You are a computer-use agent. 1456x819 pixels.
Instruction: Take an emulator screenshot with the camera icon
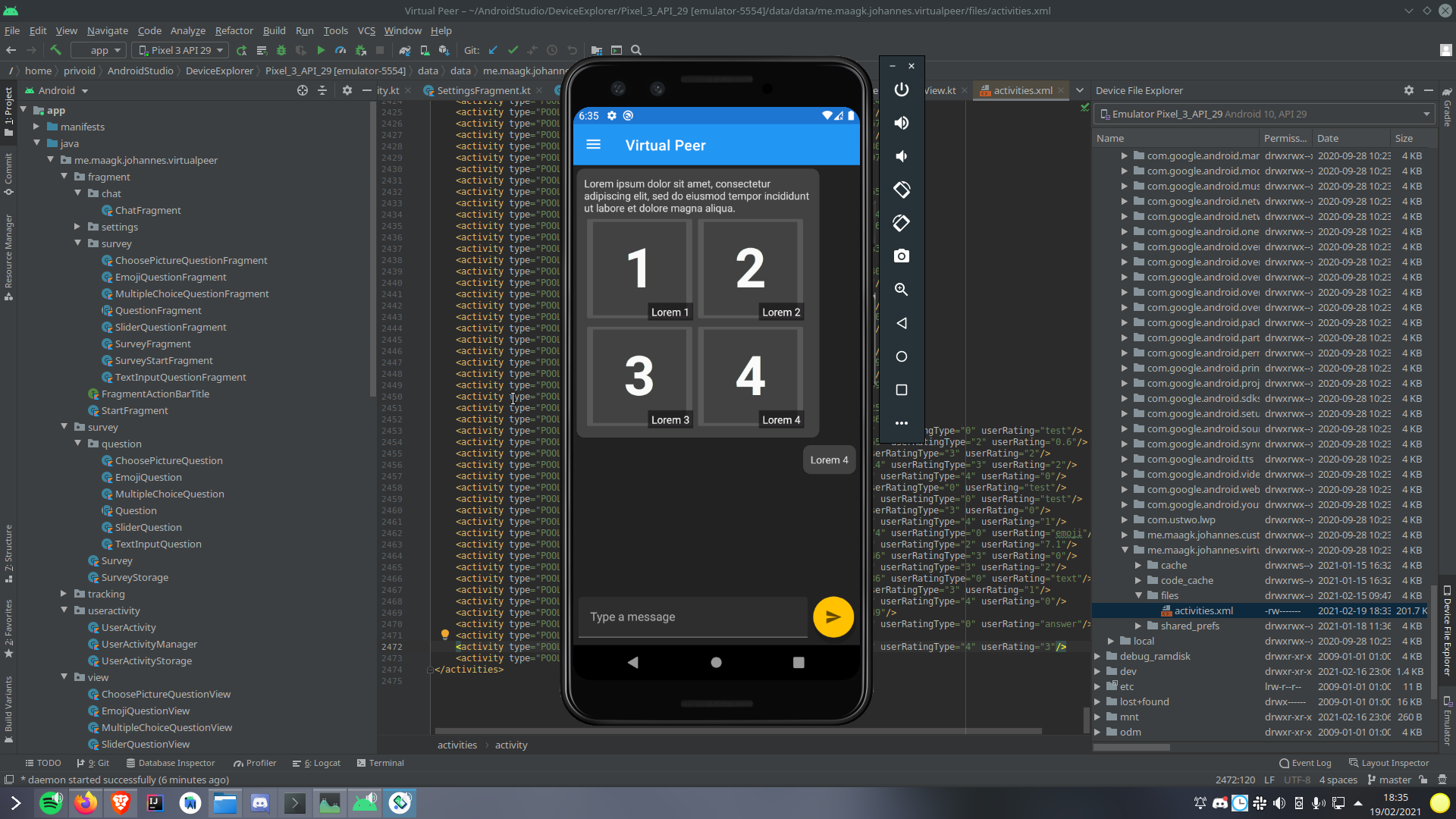pyautogui.click(x=901, y=256)
